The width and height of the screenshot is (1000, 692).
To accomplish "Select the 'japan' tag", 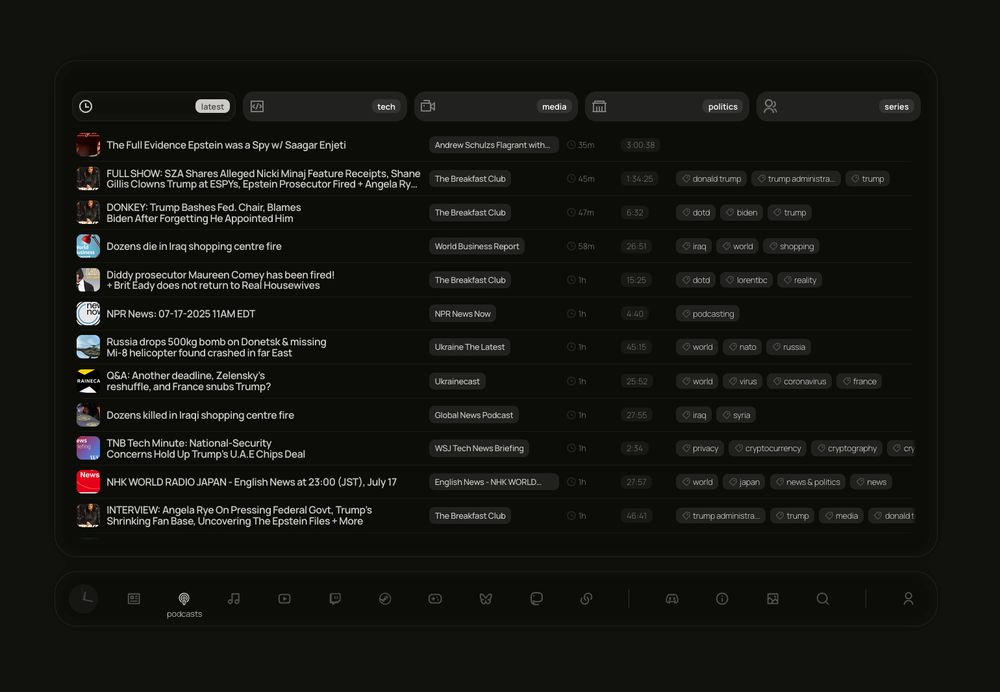I will coord(744,482).
